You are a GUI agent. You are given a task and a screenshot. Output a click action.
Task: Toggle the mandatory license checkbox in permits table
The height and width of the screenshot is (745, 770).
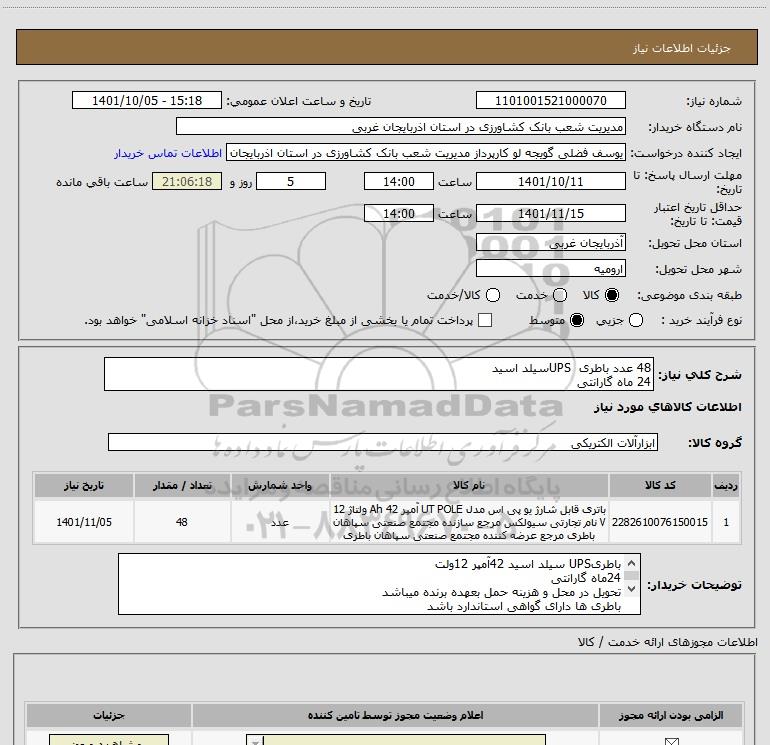tap(671, 741)
